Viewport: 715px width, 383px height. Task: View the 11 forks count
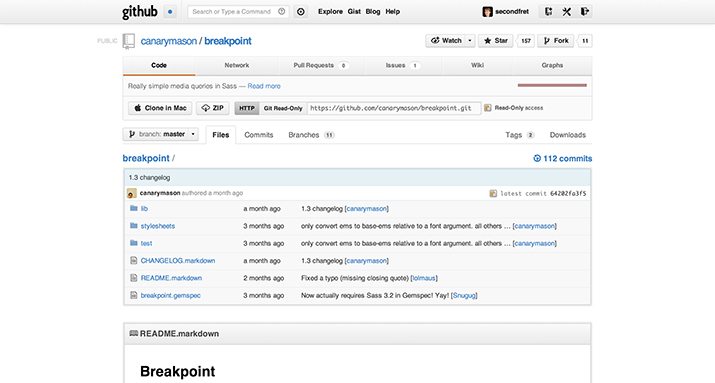click(585, 41)
